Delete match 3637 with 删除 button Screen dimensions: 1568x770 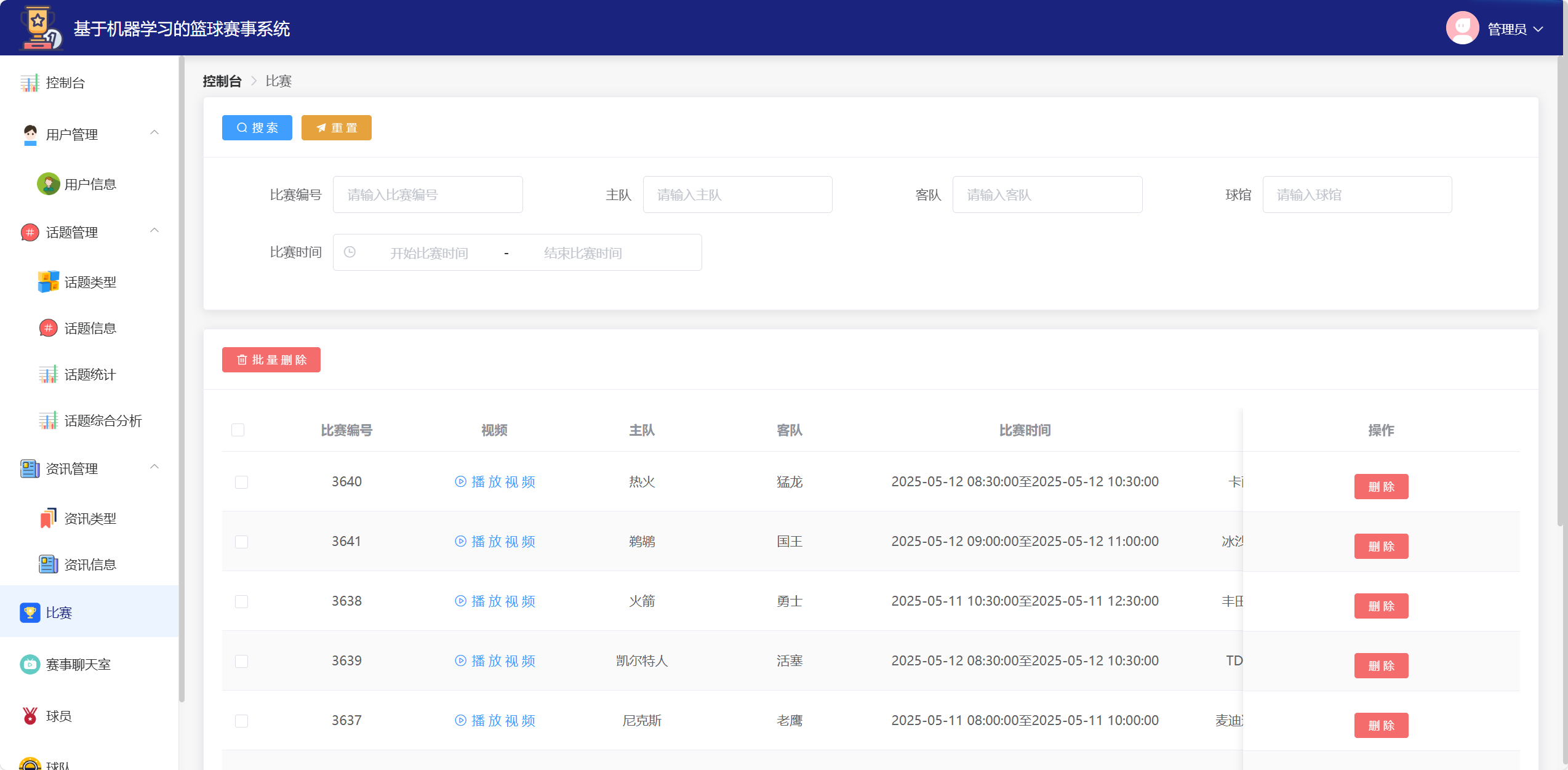1382,725
